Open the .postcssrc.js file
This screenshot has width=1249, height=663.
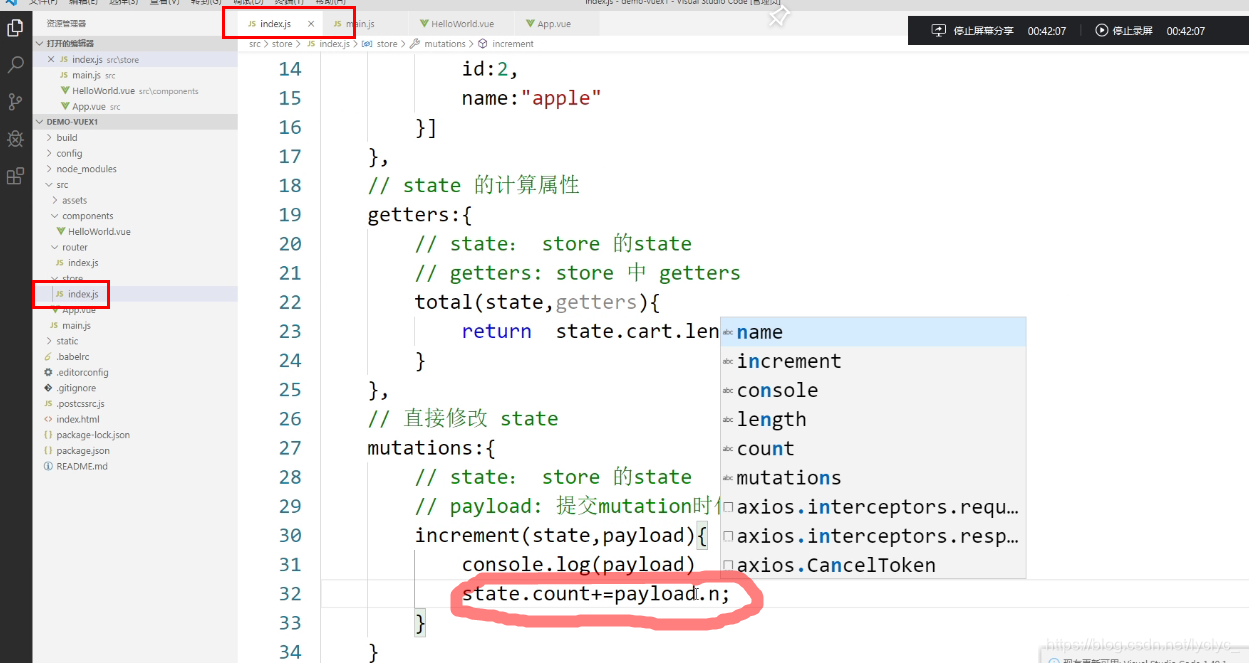click(x=80, y=404)
